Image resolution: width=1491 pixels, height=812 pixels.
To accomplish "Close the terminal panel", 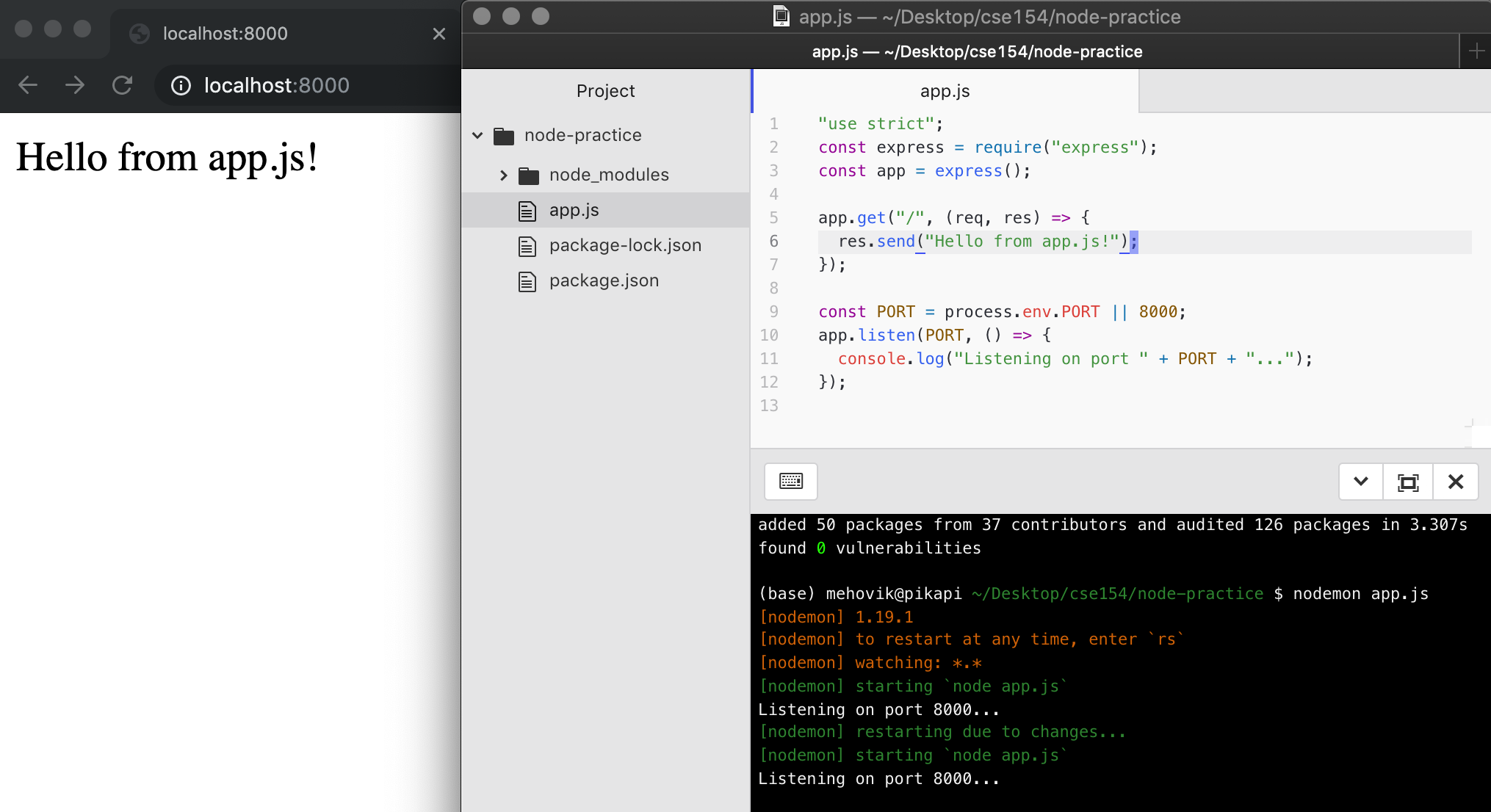I will (1456, 482).
